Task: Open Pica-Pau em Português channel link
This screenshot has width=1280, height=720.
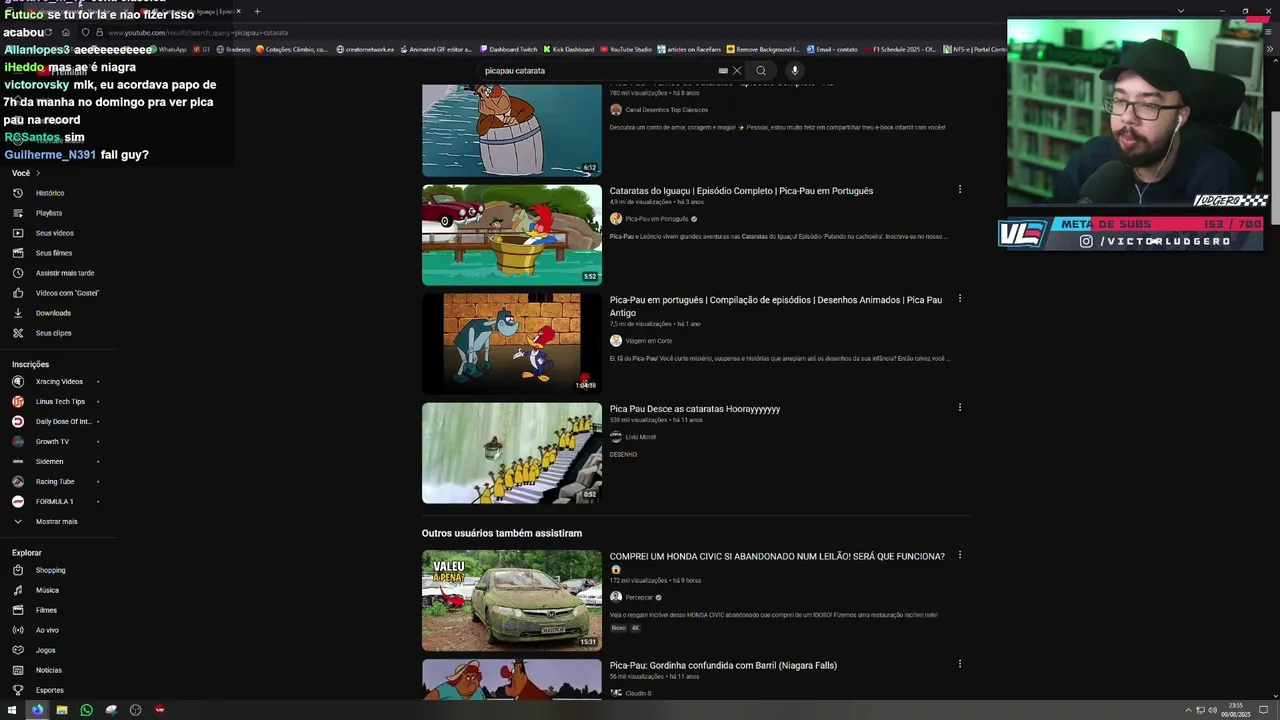Action: click(x=657, y=219)
